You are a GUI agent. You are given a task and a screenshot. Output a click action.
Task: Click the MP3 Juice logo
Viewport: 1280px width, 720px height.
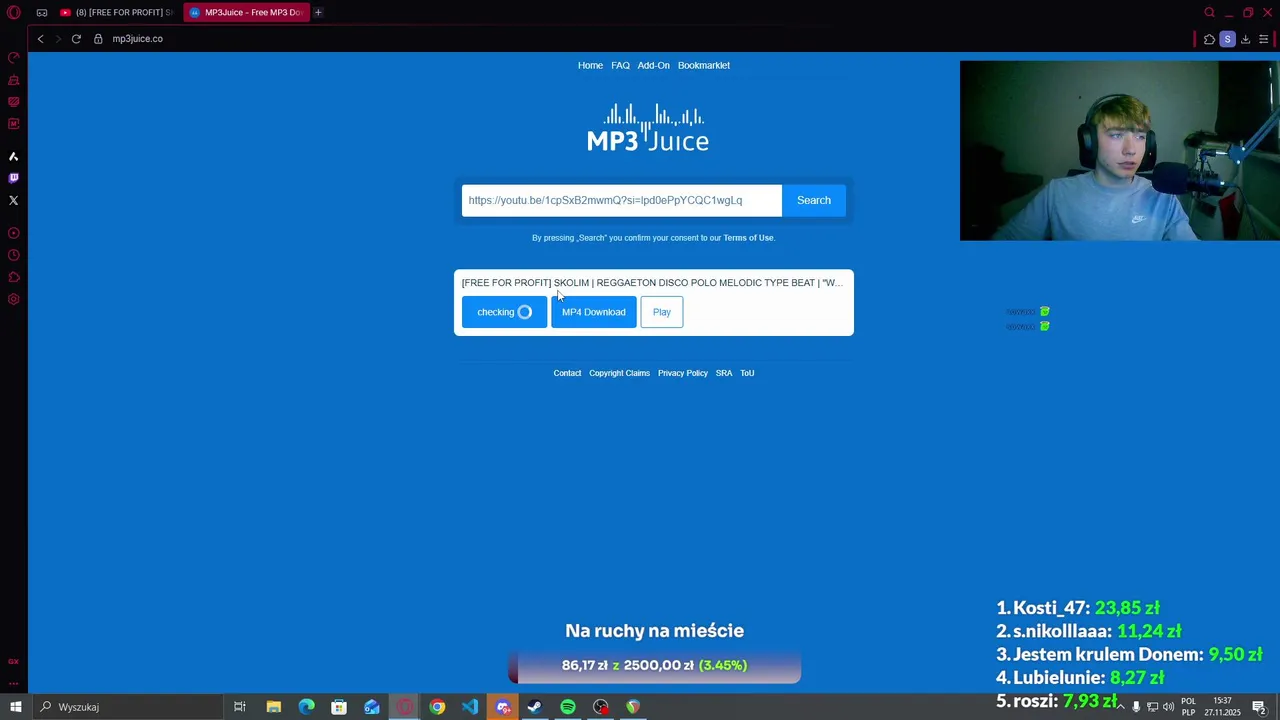(x=648, y=128)
